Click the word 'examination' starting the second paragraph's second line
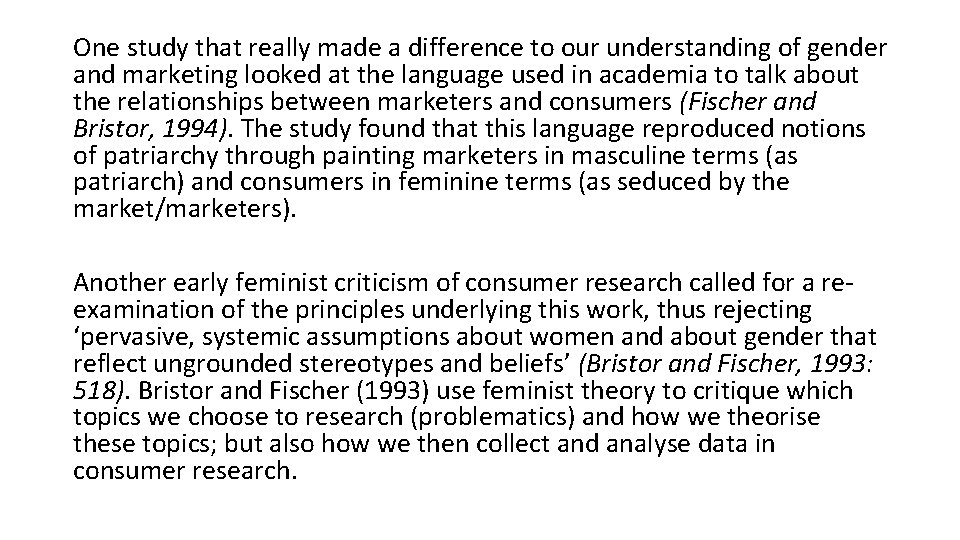This screenshot has width=960, height=540. [143, 310]
